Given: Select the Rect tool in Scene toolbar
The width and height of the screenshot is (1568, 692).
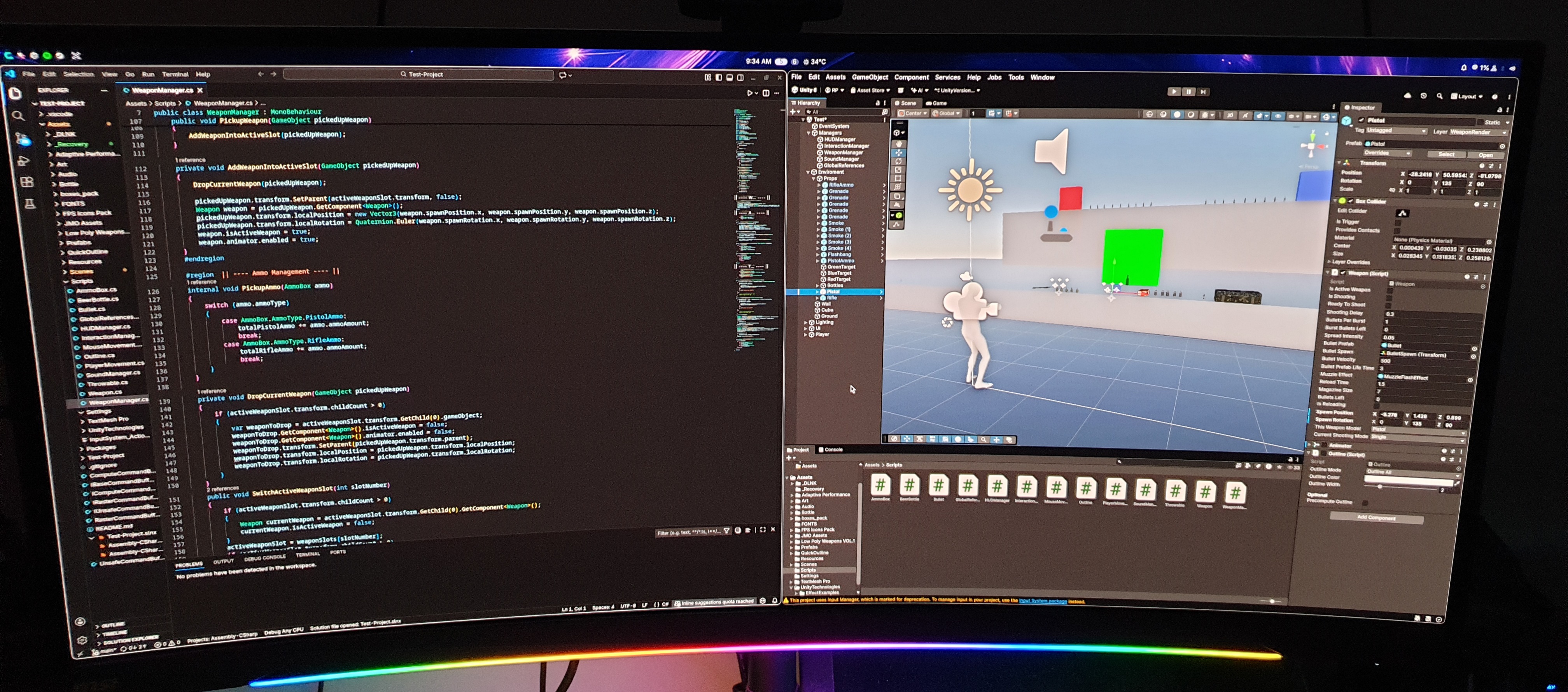Looking at the screenshot, I should pos(898,178).
